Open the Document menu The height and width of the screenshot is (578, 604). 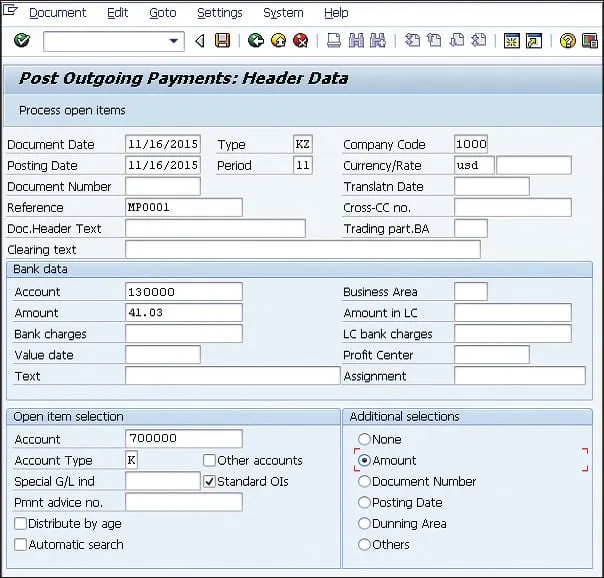point(57,13)
